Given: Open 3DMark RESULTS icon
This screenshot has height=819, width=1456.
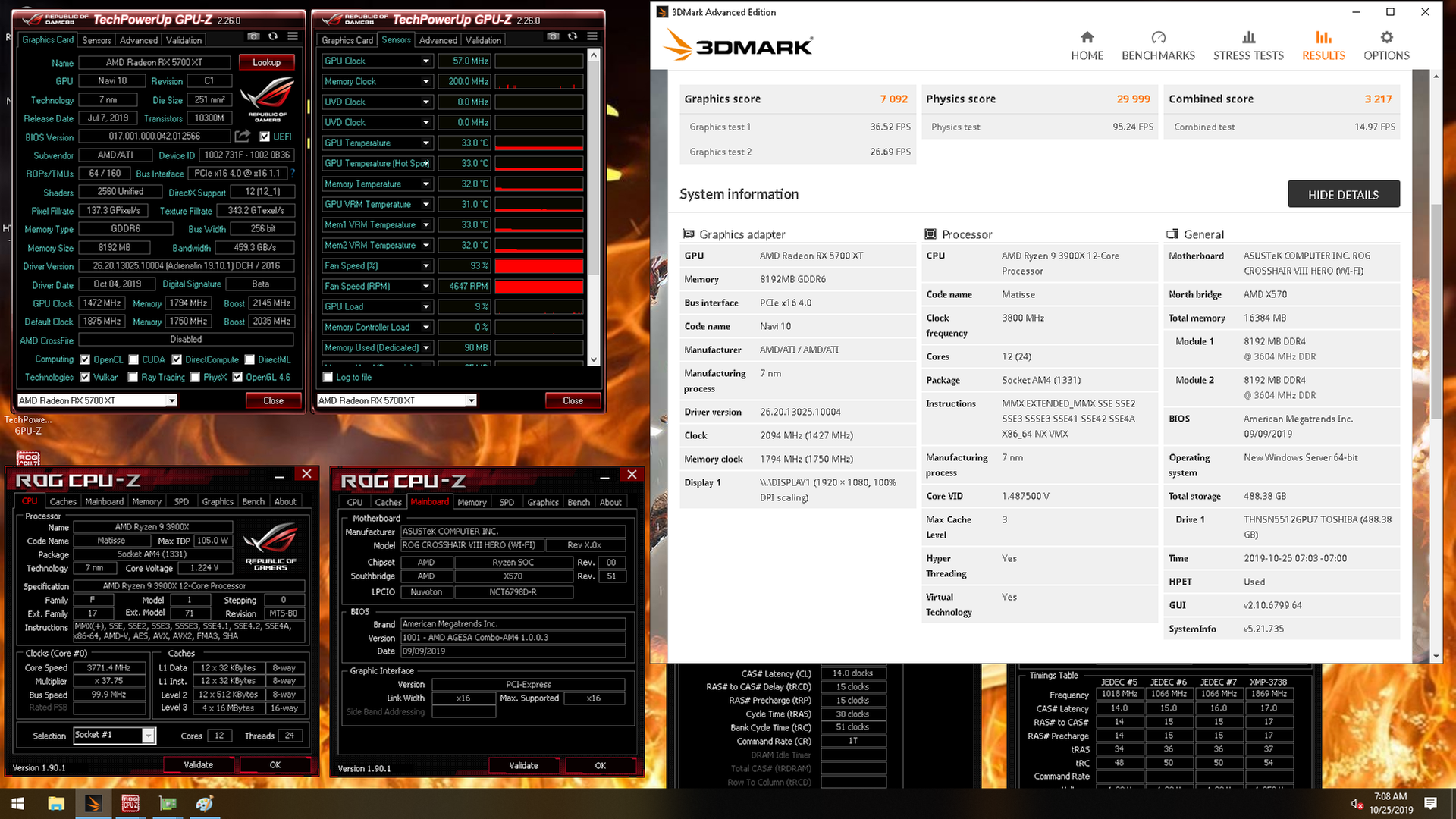Looking at the screenshot, I should (x=1323, y=37).
